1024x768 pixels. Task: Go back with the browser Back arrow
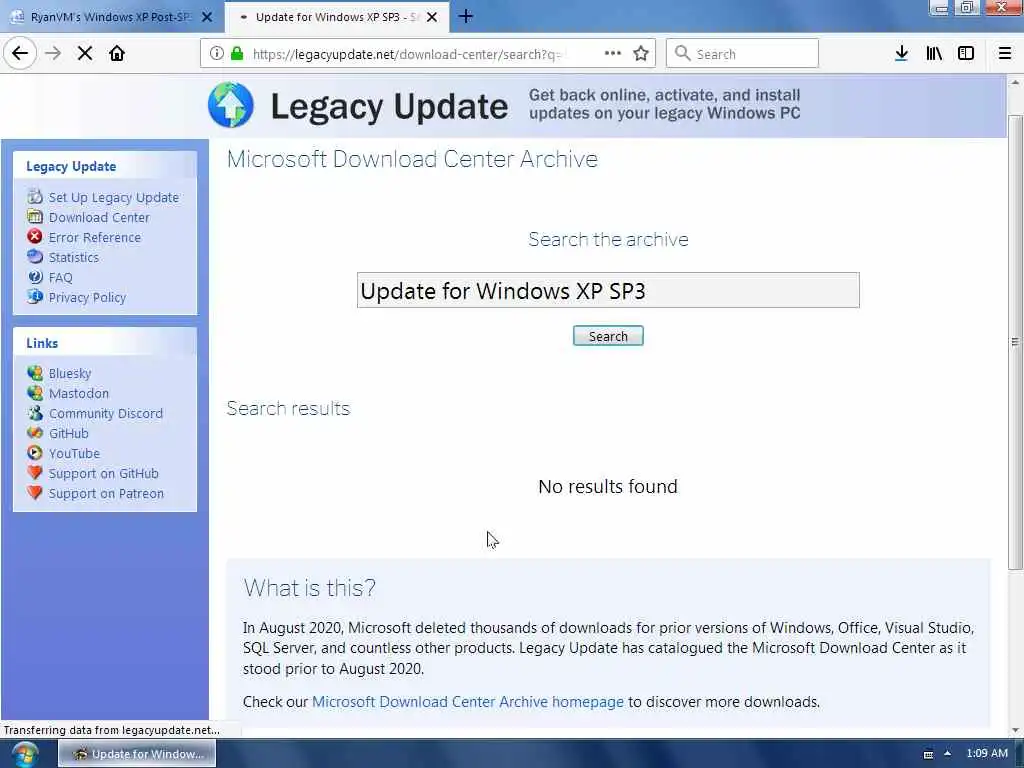(20, 54)
